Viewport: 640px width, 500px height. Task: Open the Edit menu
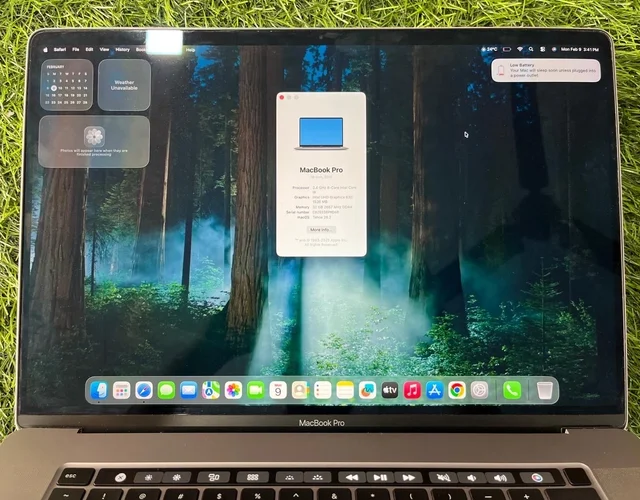(89, 49)
